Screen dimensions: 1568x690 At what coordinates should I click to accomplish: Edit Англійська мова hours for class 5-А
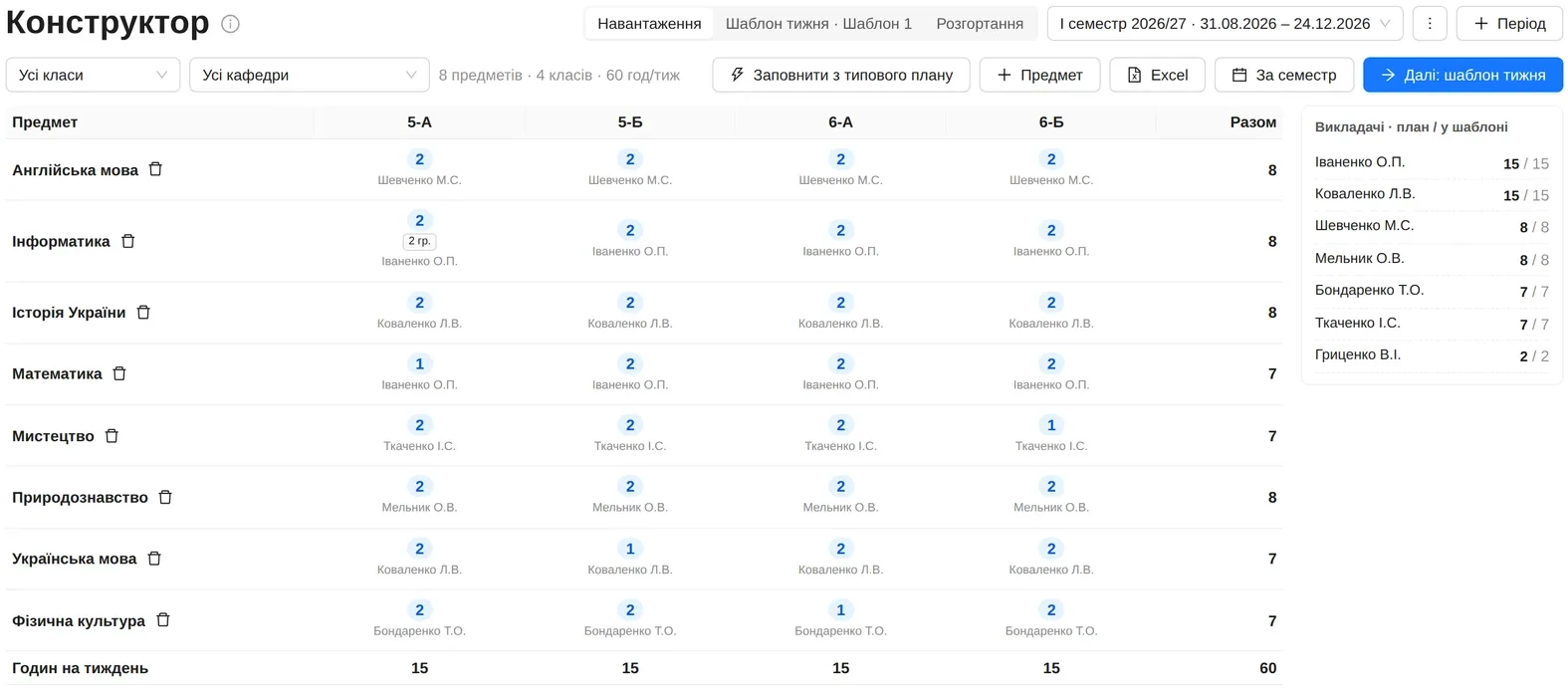(419, 159)
